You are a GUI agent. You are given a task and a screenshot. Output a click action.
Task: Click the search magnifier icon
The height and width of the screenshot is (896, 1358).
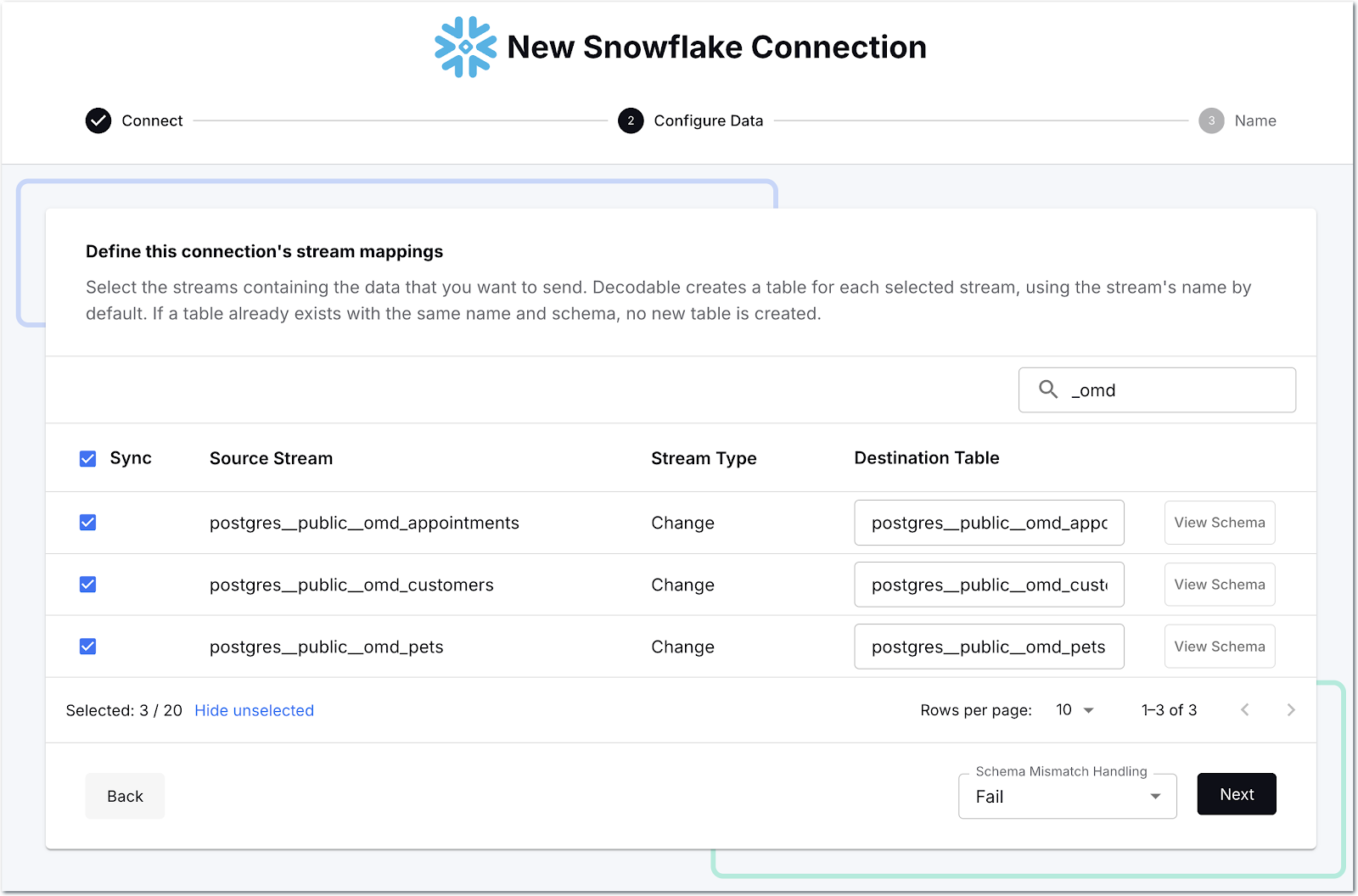click(1048, 389)
